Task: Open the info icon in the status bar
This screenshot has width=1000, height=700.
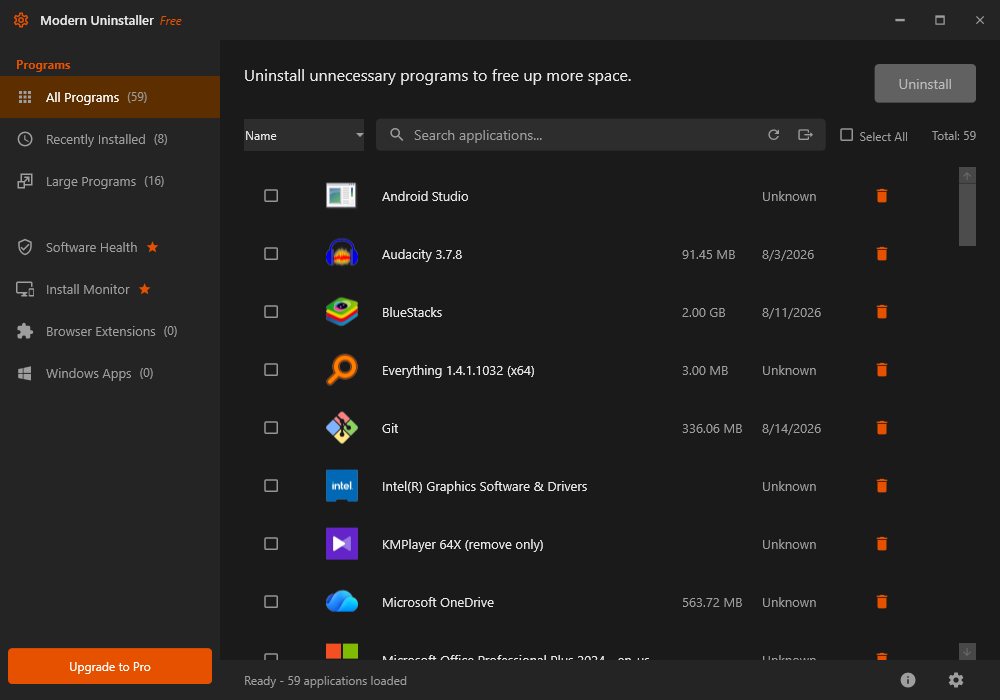Action: tap(908, 680)
